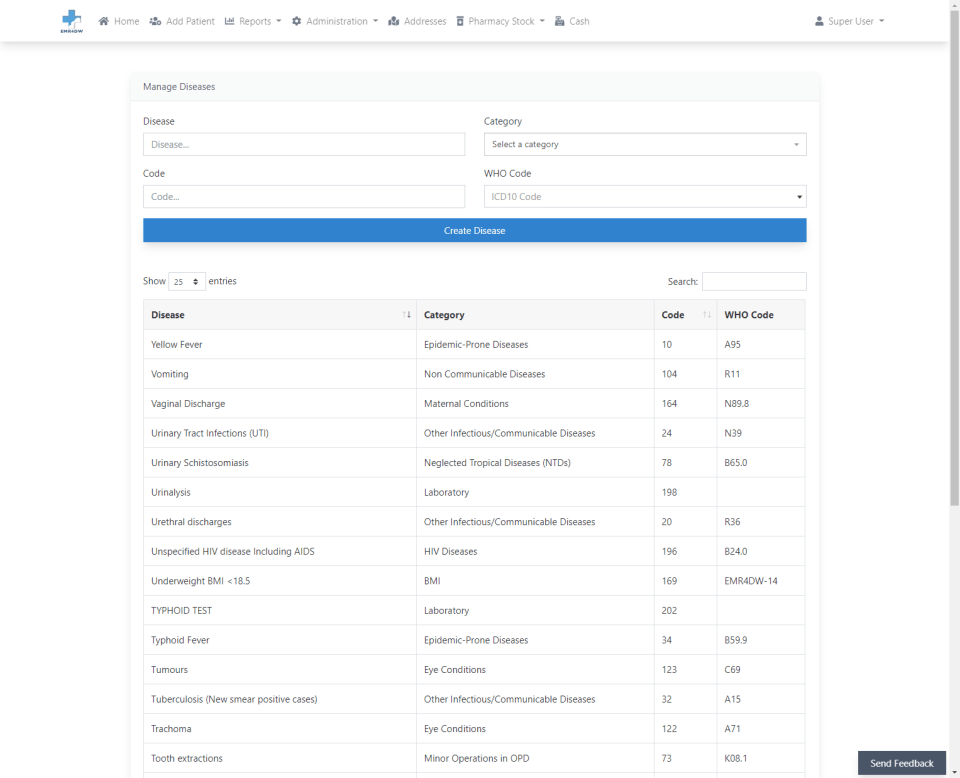Sort table by Code column arrows
960x778 pixels.
pos(707,315)
